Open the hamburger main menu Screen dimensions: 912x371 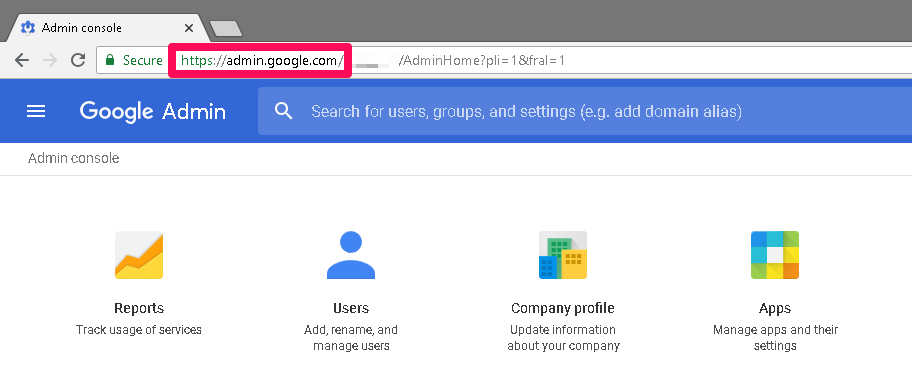pos(36,111)
